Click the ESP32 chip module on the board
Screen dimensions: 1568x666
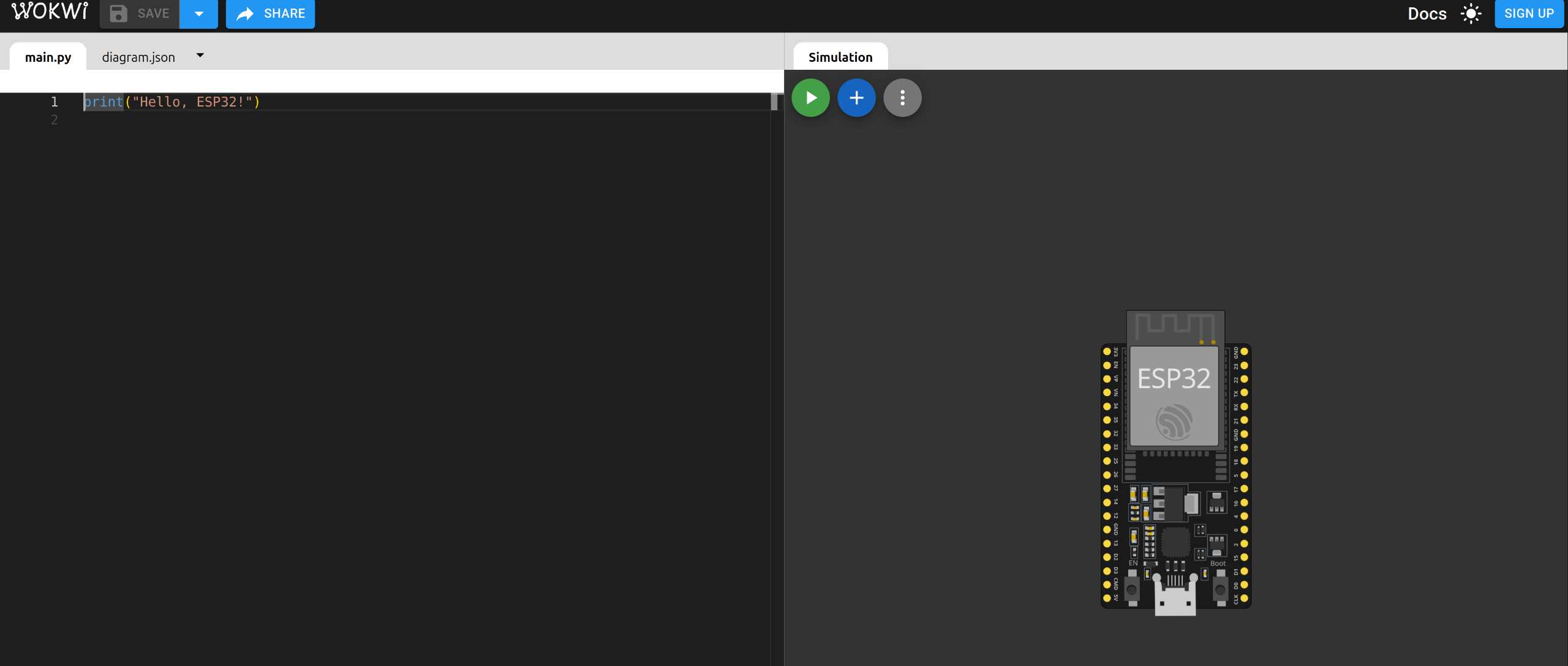[x=1174, y=396]
